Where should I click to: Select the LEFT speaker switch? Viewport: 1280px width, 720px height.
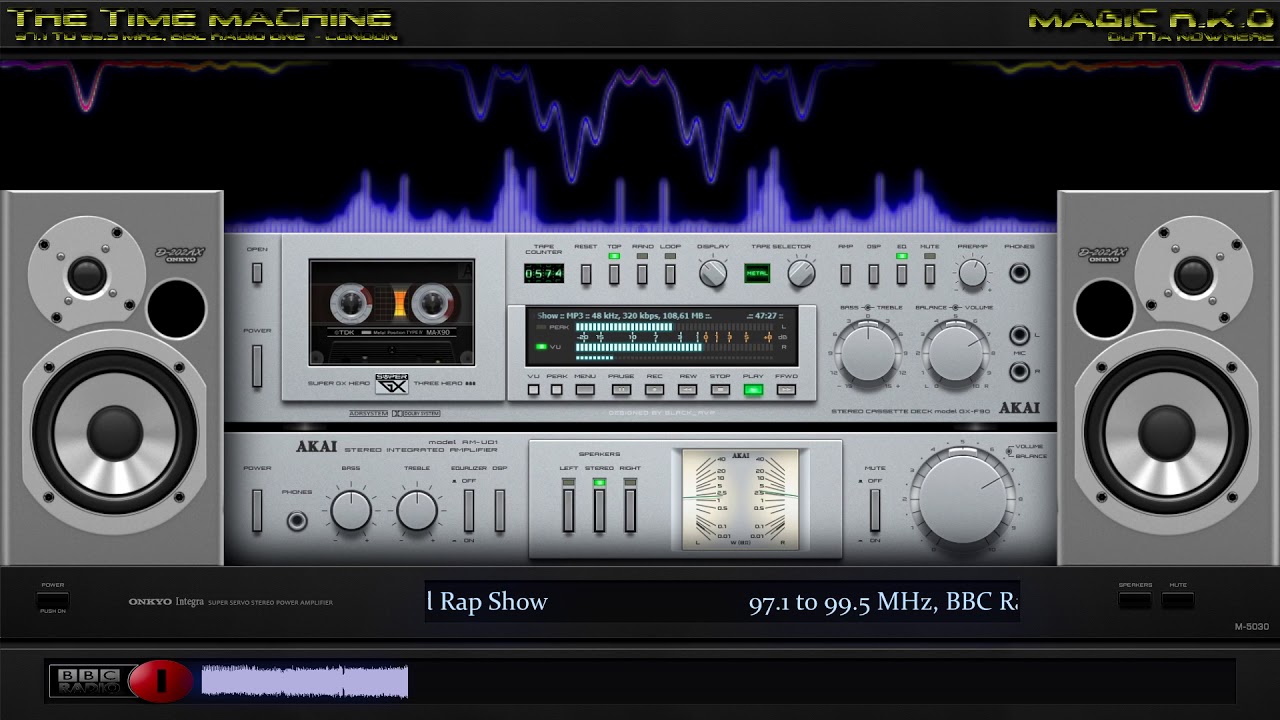(x=569, y=510)
